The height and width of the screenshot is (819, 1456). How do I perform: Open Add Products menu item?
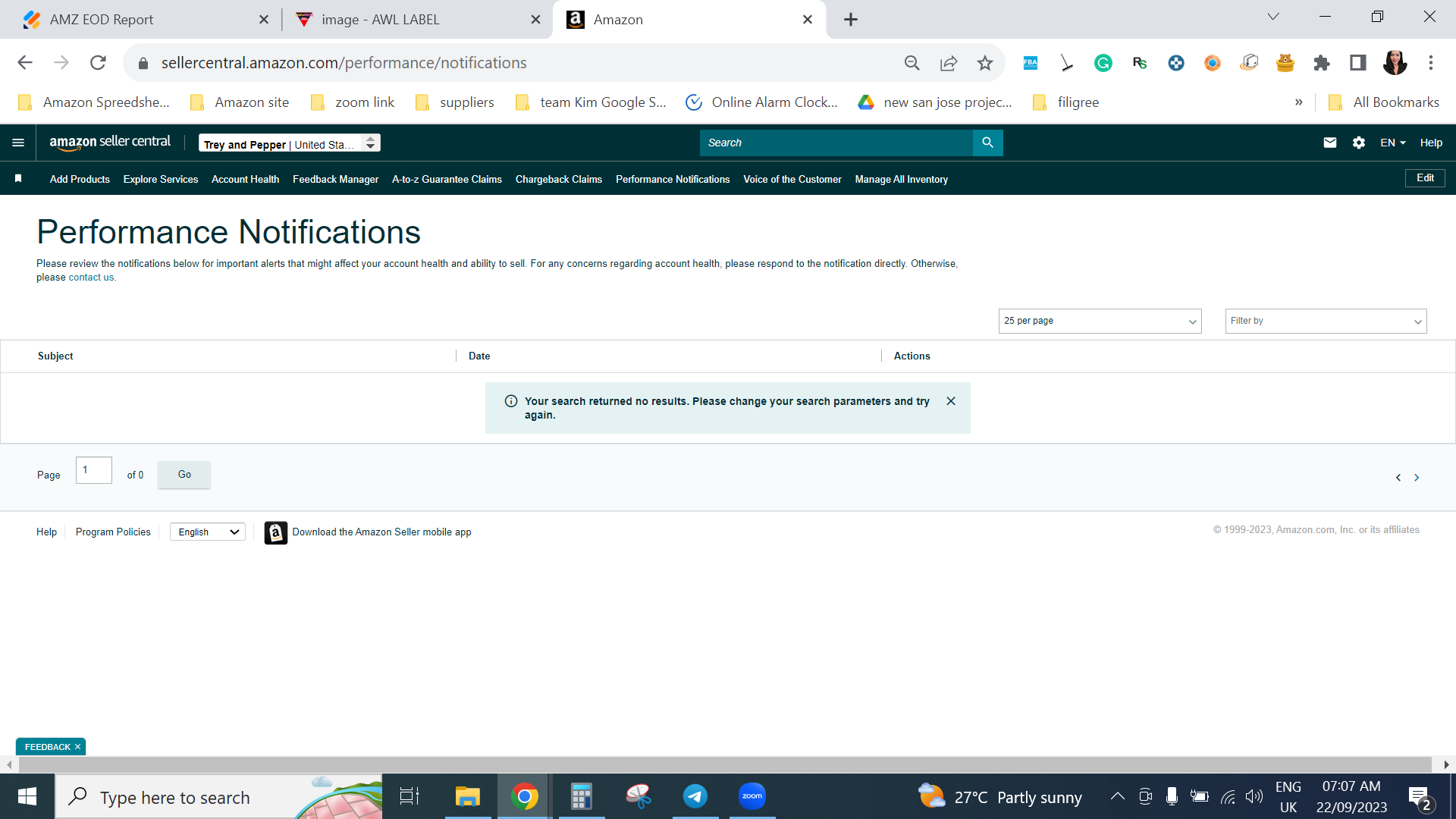pyautogui.click(x=80, y=180)
